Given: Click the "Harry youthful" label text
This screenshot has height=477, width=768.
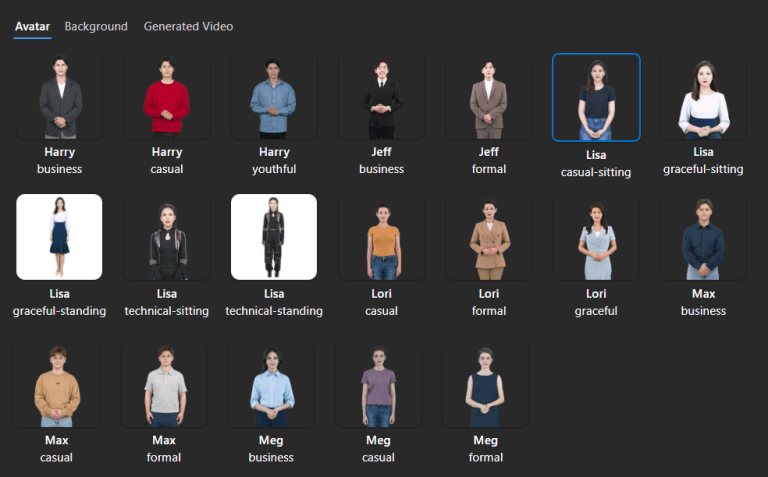Looking at the screenshot, I should point(274,161).
